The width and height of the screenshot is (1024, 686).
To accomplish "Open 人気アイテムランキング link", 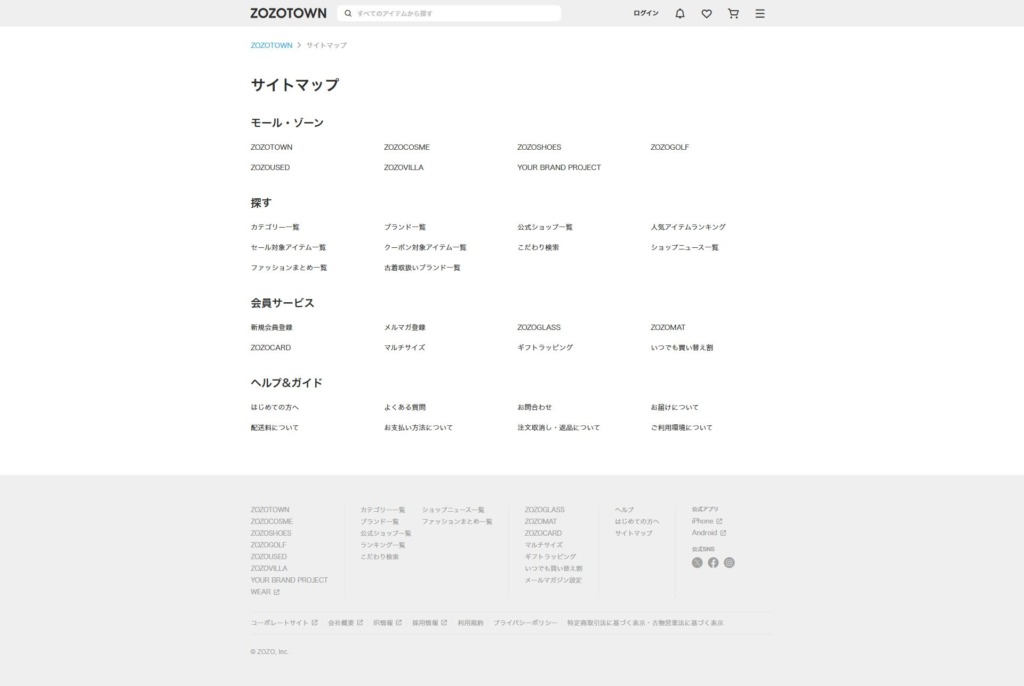I will (x=688, y=227).
